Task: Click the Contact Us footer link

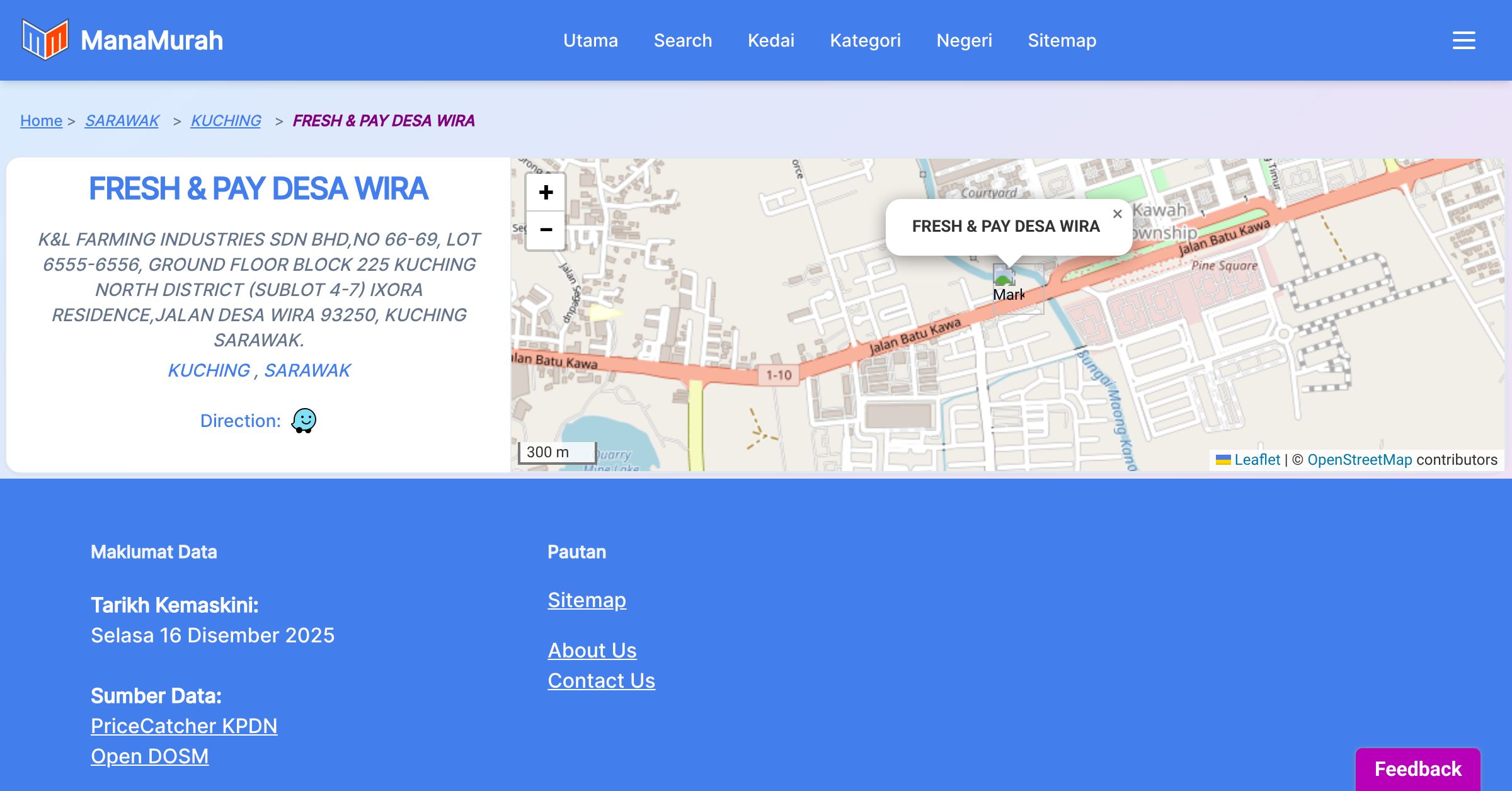Action: (x=601, y=680)
